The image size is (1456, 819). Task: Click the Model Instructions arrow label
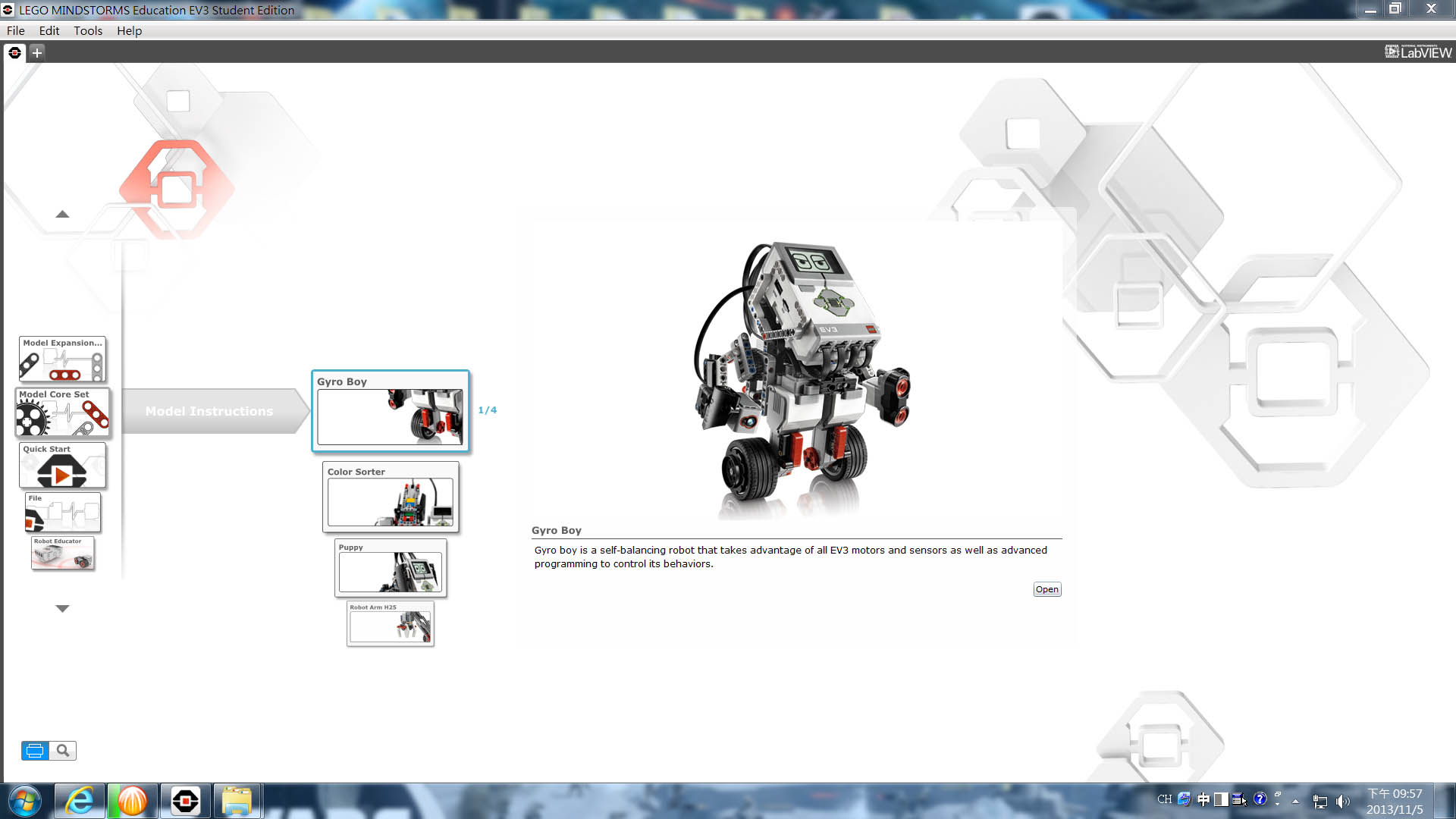click(215, 411)
